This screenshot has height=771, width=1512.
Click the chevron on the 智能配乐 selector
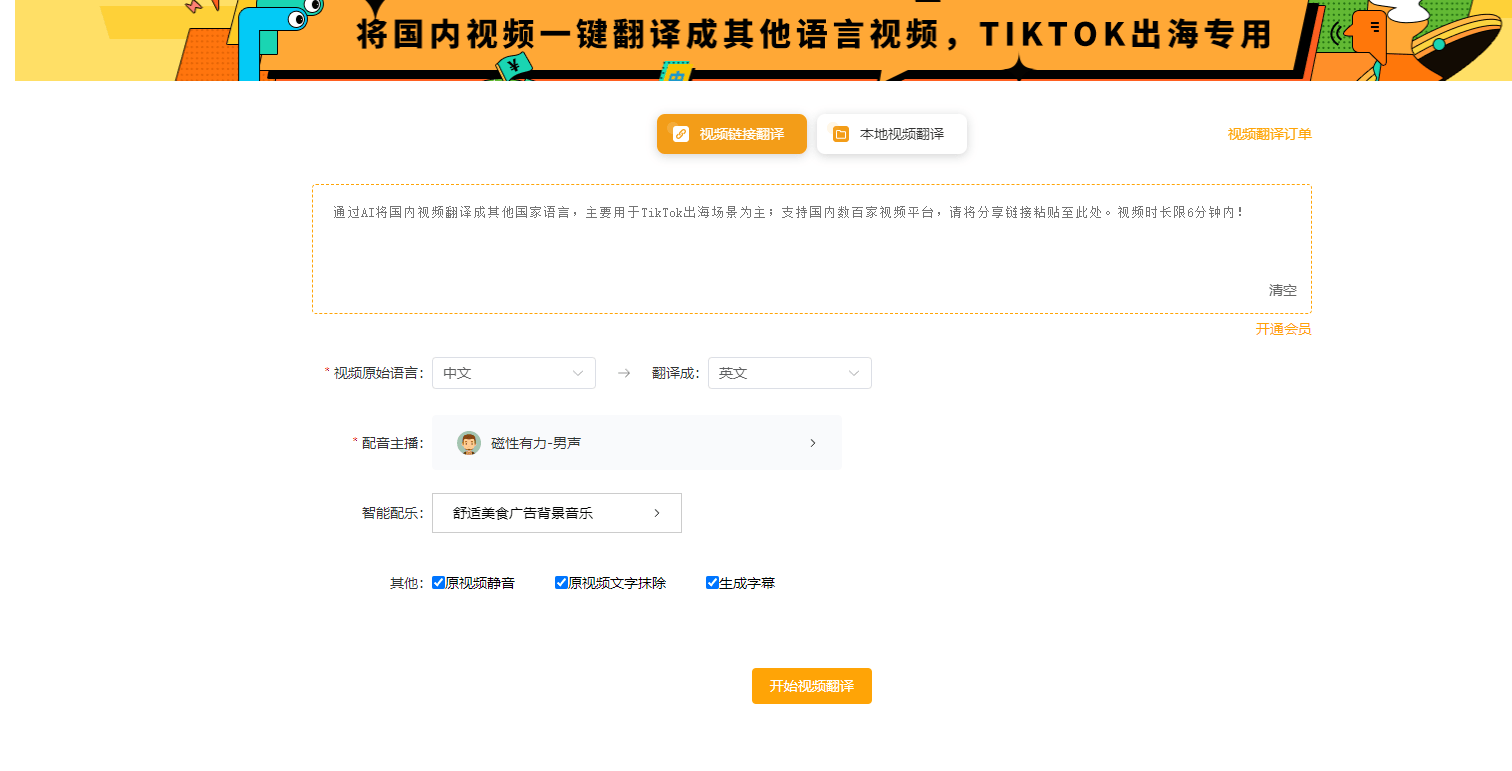tap(657, 512)
